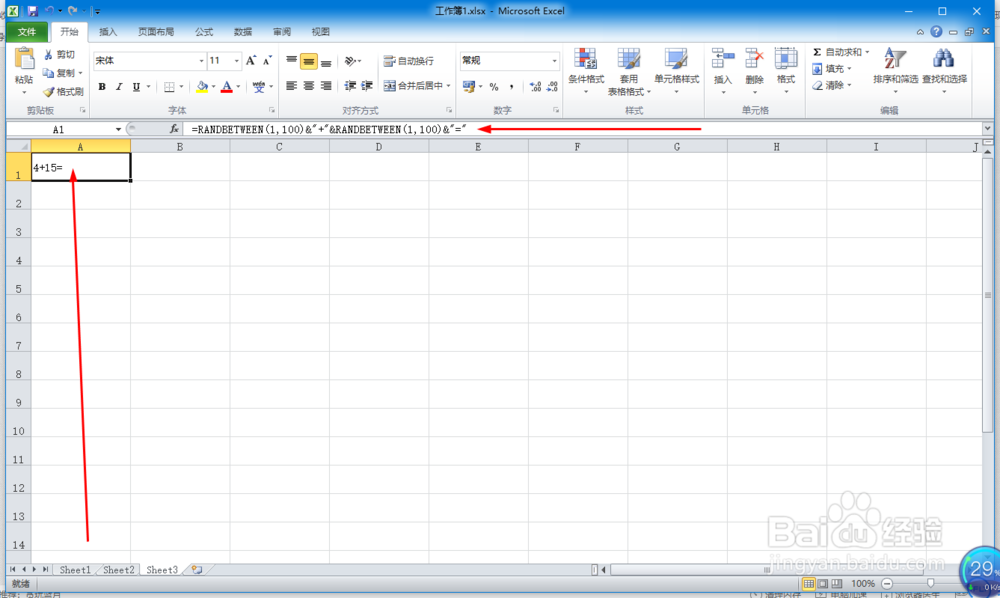Switch to Page Layout view icon
Viewport: 1000px width, 598px height.
pos(823,583)
